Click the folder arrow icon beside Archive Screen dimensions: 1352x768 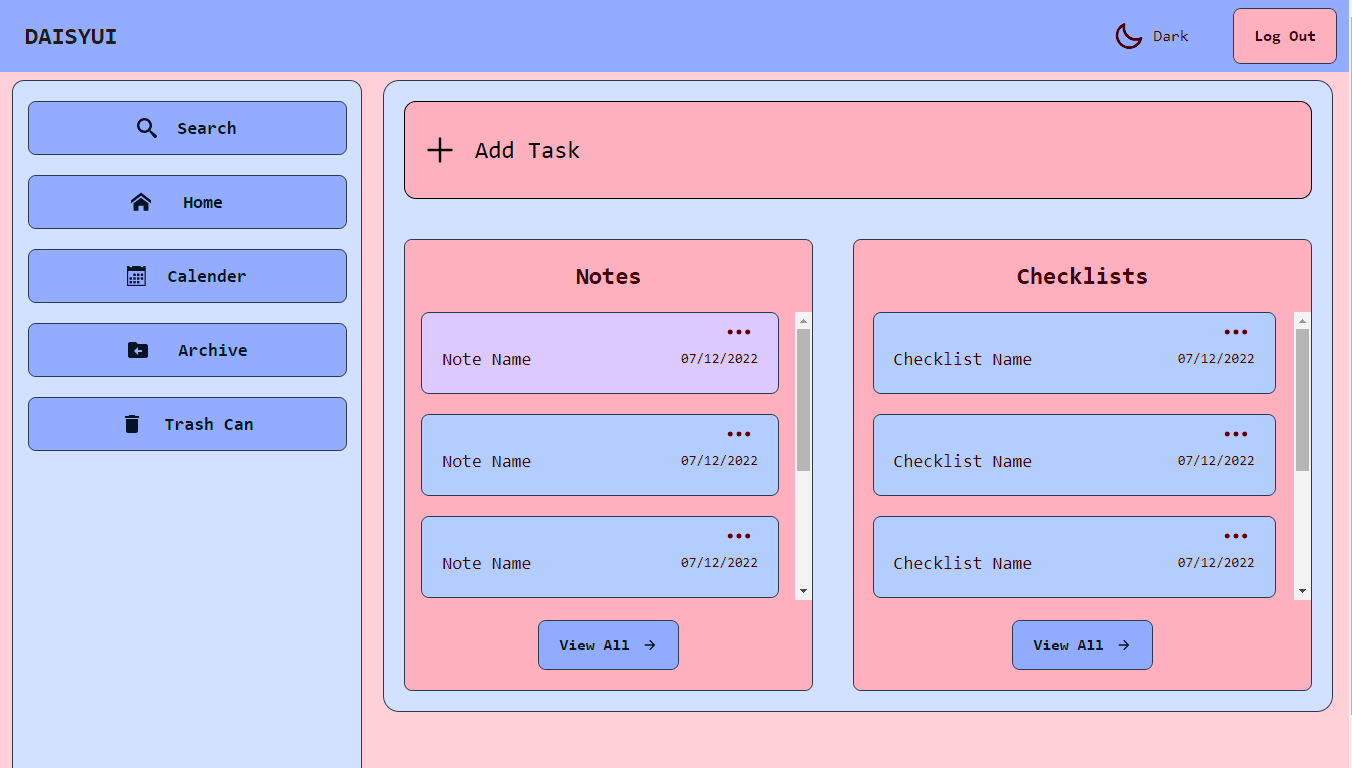(x=138, y=350)
